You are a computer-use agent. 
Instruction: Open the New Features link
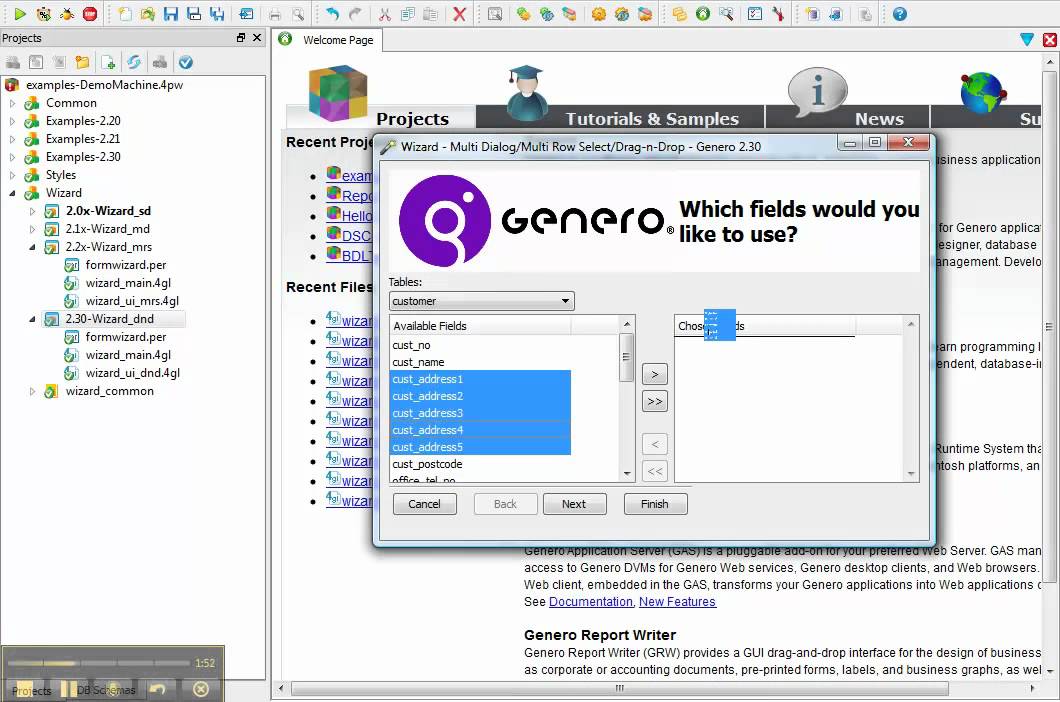pos(677,601)
